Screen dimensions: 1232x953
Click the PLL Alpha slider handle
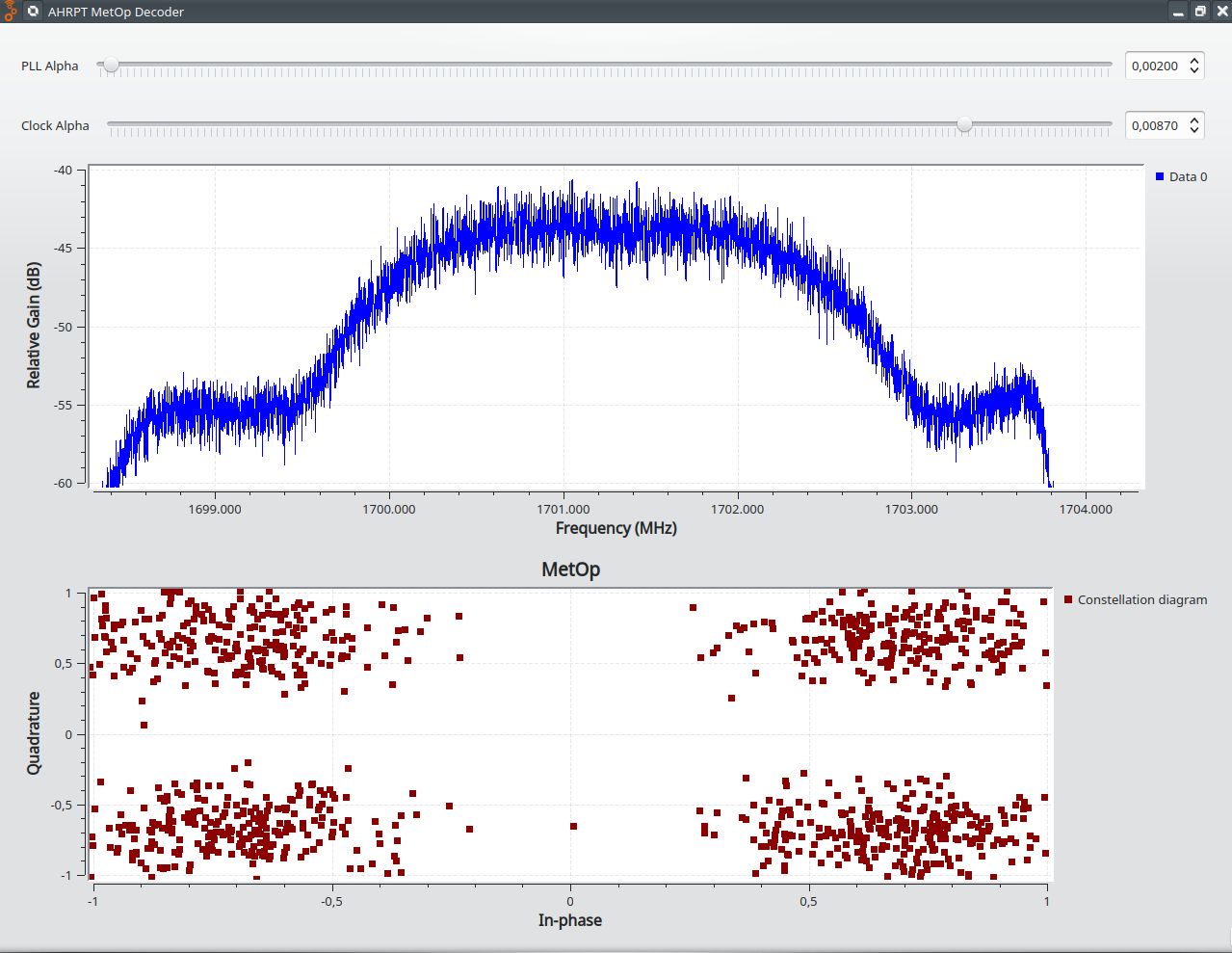click(112, 66)
